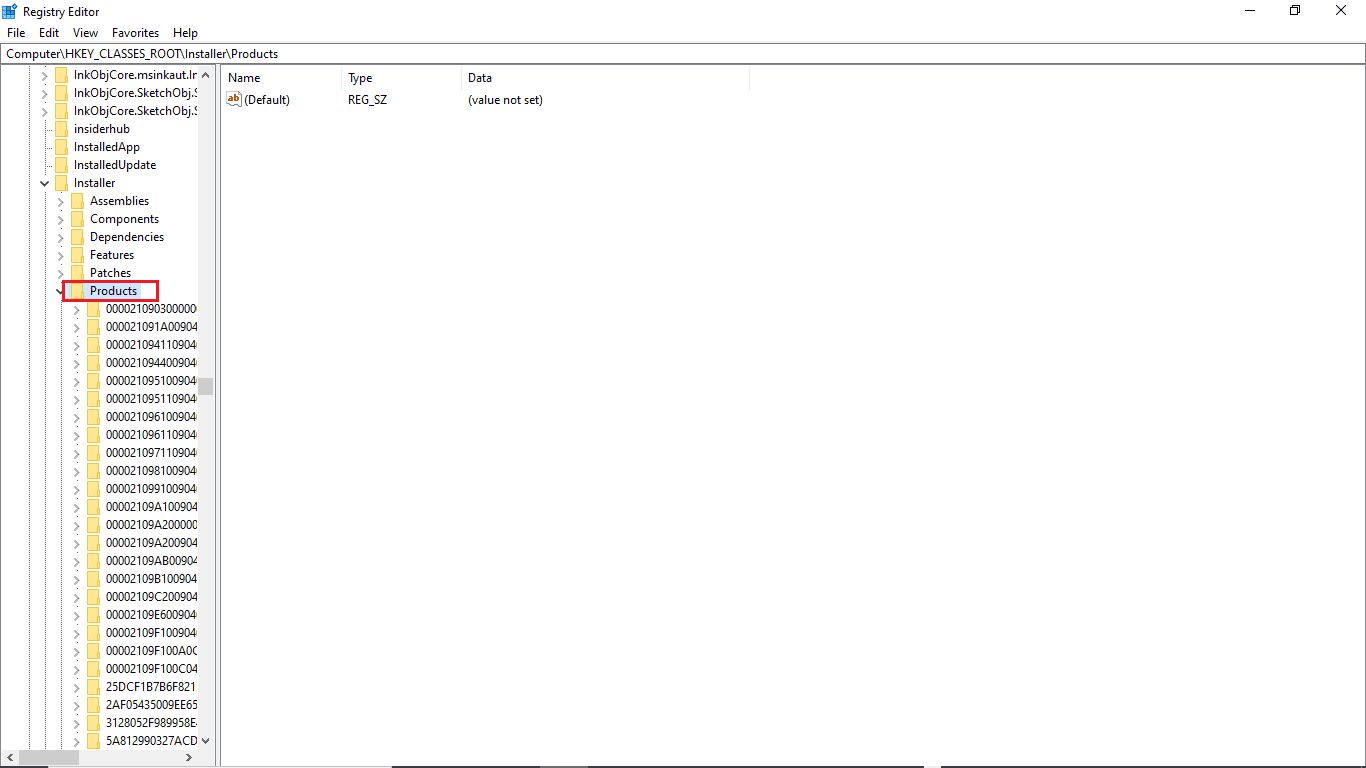
Task: Select the "00002109A200904" key label
Action: pos(151,543)
